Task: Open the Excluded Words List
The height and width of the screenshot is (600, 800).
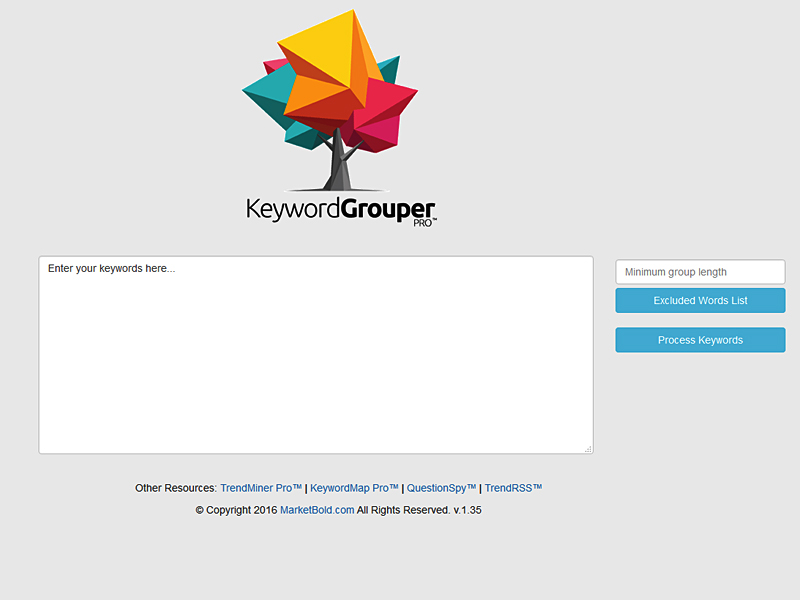Action: pyautogui.click(x=700, y=301)
